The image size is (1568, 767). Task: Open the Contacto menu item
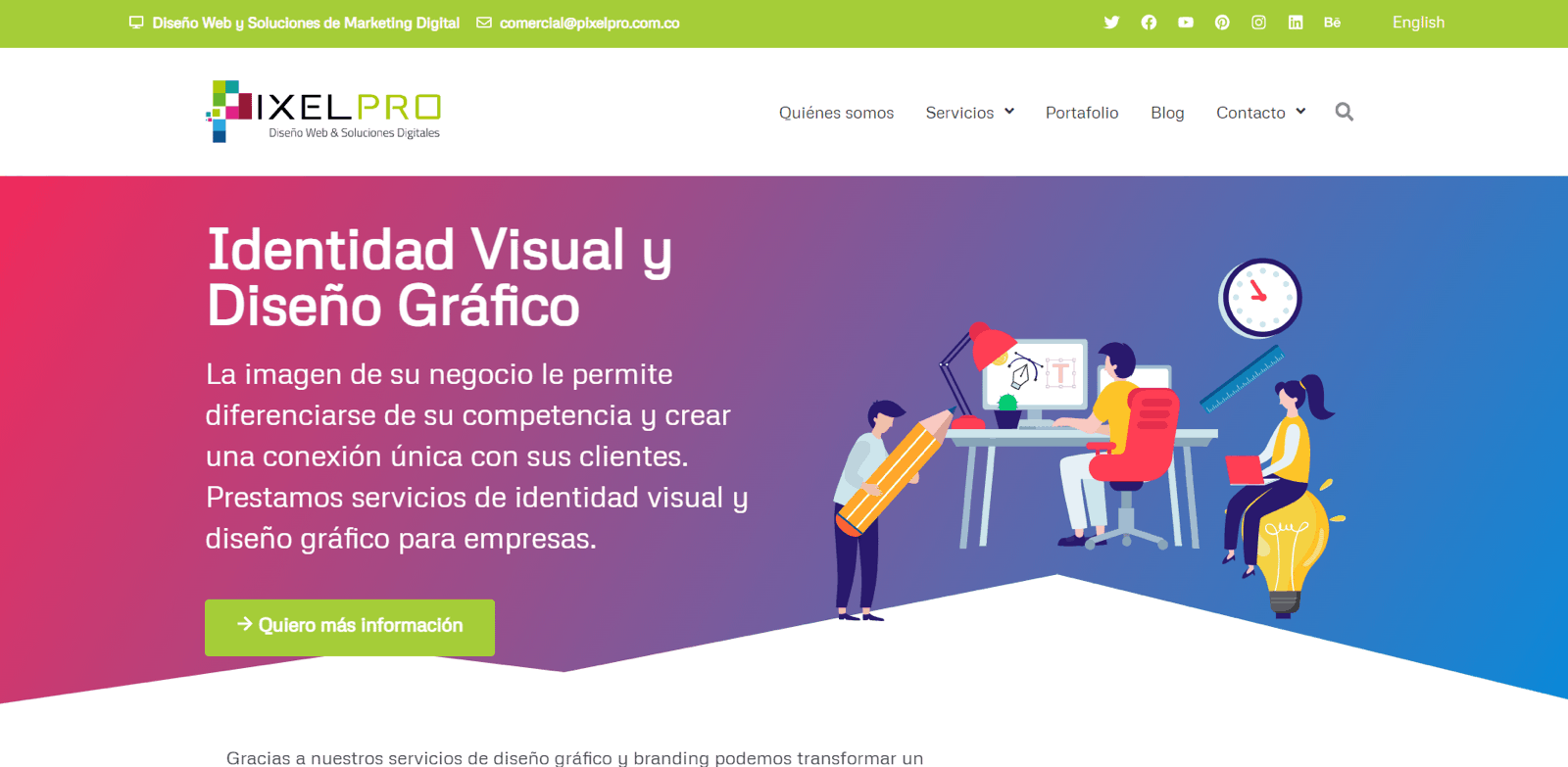(1250, 113)
